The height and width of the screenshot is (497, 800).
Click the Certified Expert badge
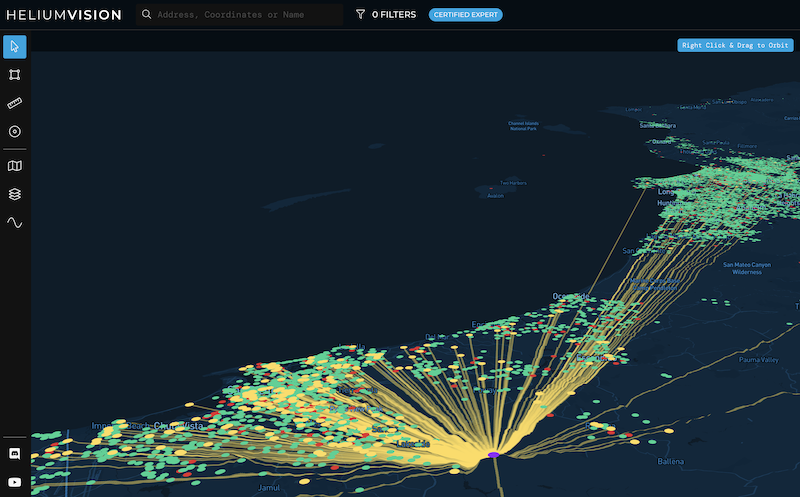coord(465,15)
